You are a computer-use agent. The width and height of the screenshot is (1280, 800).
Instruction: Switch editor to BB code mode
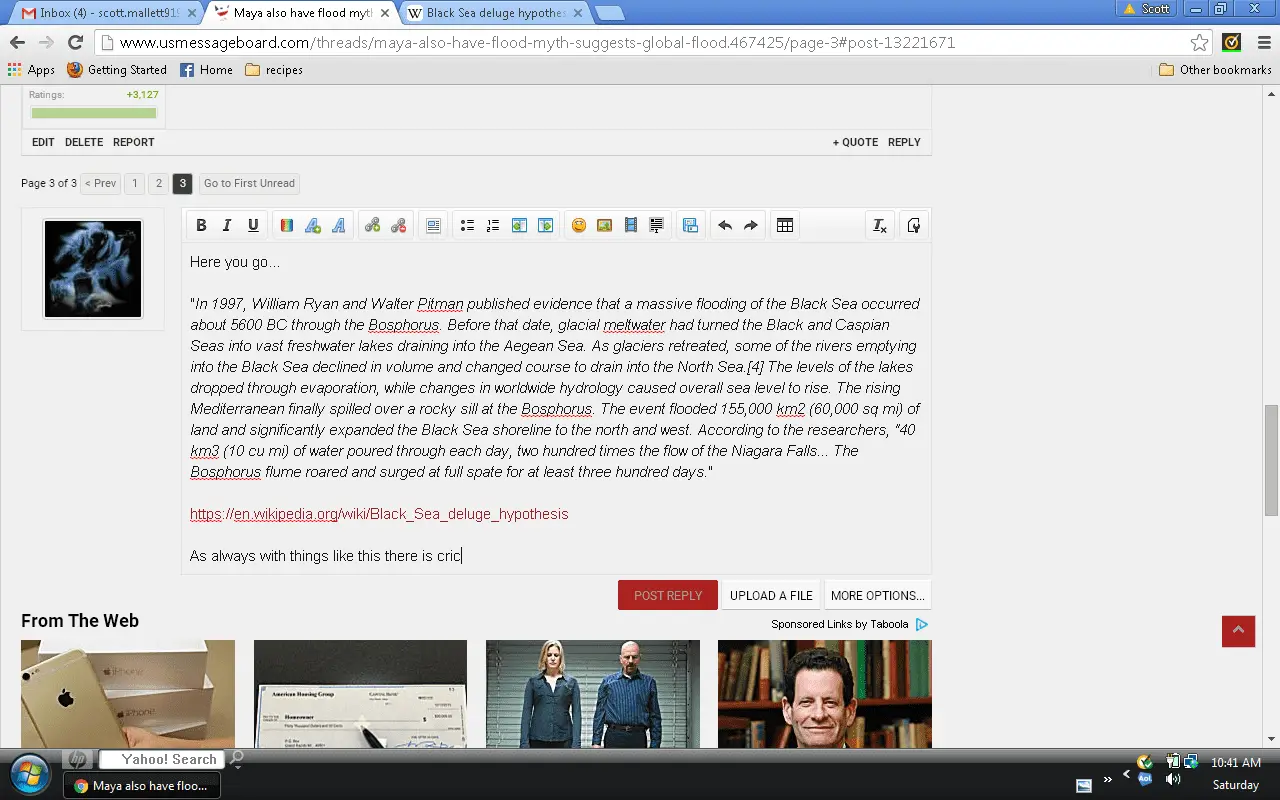tap(914, 226)
